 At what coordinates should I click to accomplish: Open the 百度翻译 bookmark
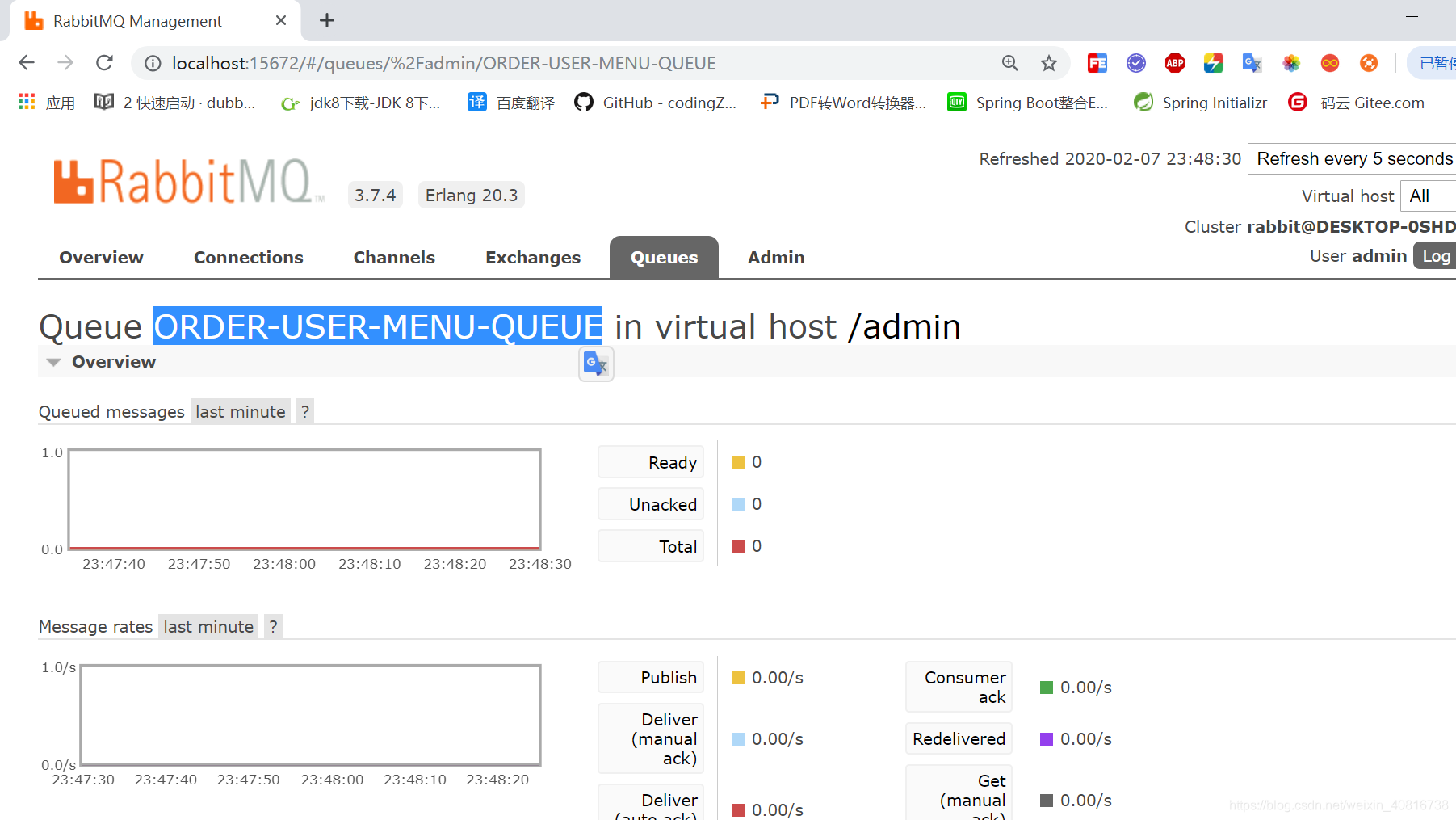coord(512,103)
